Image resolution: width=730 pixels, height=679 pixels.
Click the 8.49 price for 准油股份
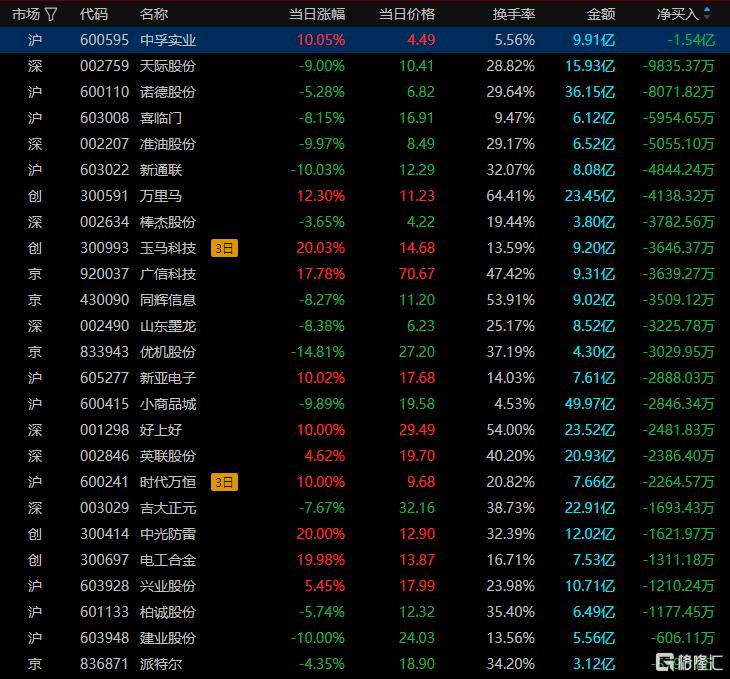(420, 144)
